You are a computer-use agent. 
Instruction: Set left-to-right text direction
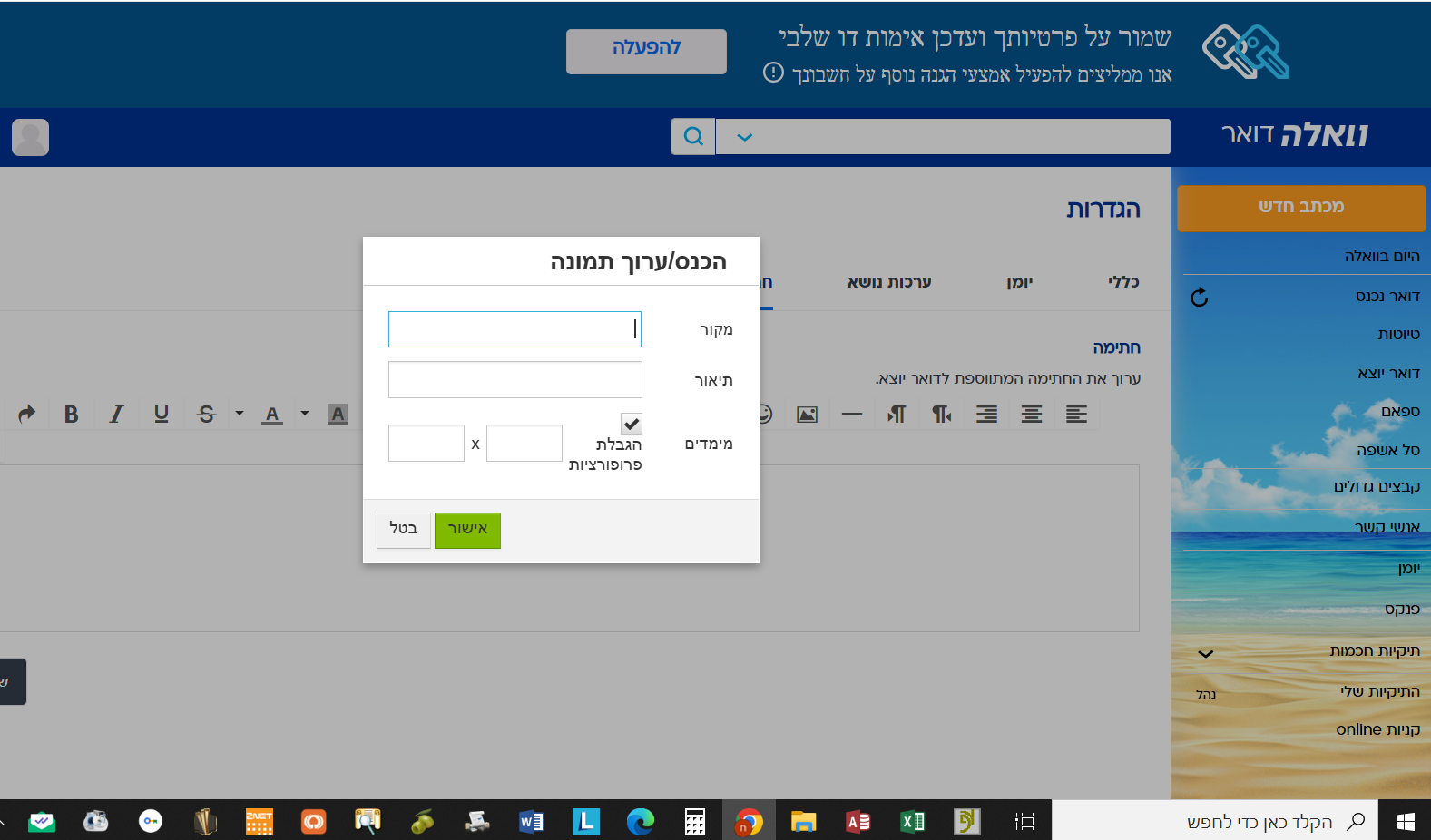[897, 415]
